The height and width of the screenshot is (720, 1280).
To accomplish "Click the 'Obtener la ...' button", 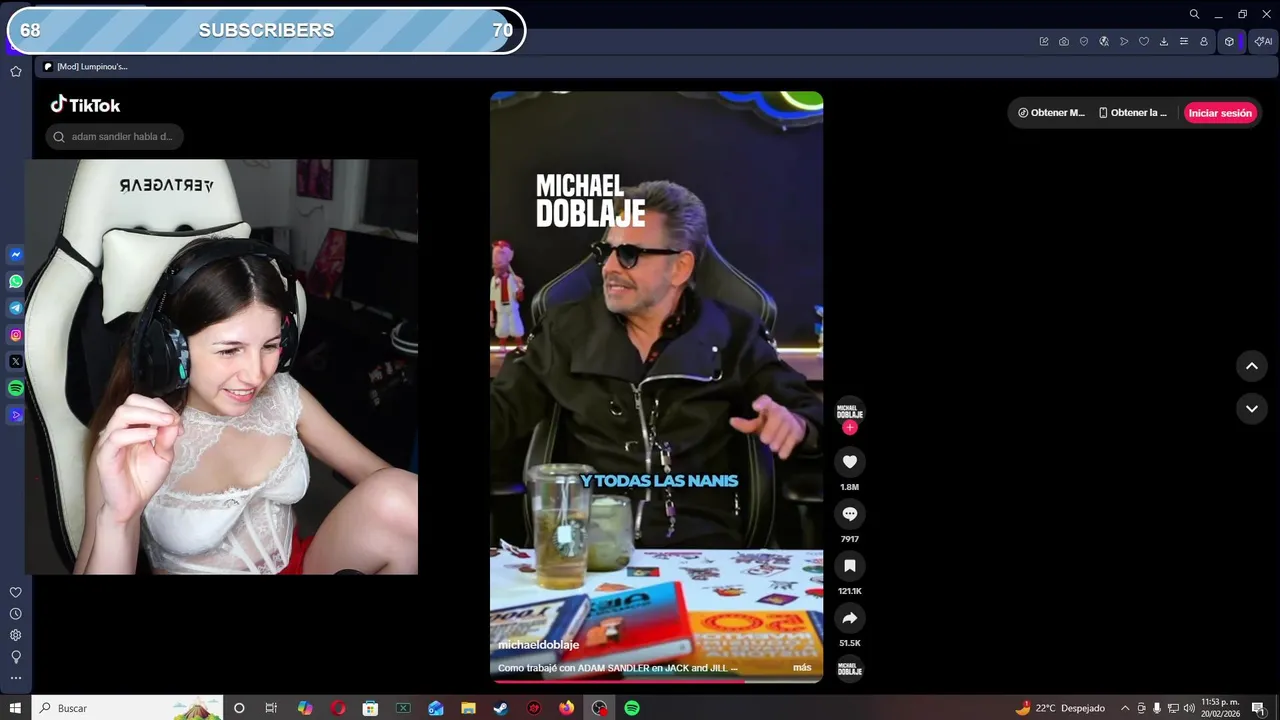I will (1133, 113).
